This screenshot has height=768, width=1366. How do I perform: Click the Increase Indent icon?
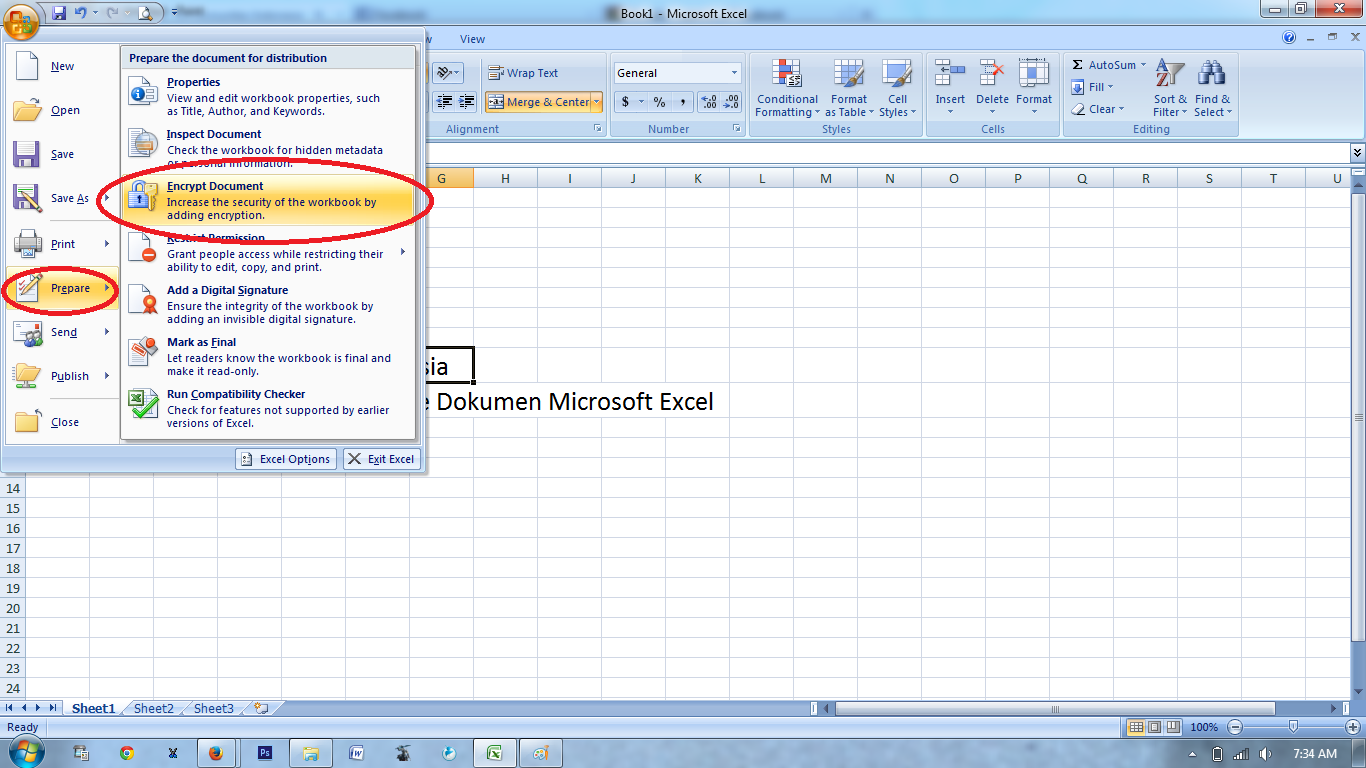tap(466, 102)
